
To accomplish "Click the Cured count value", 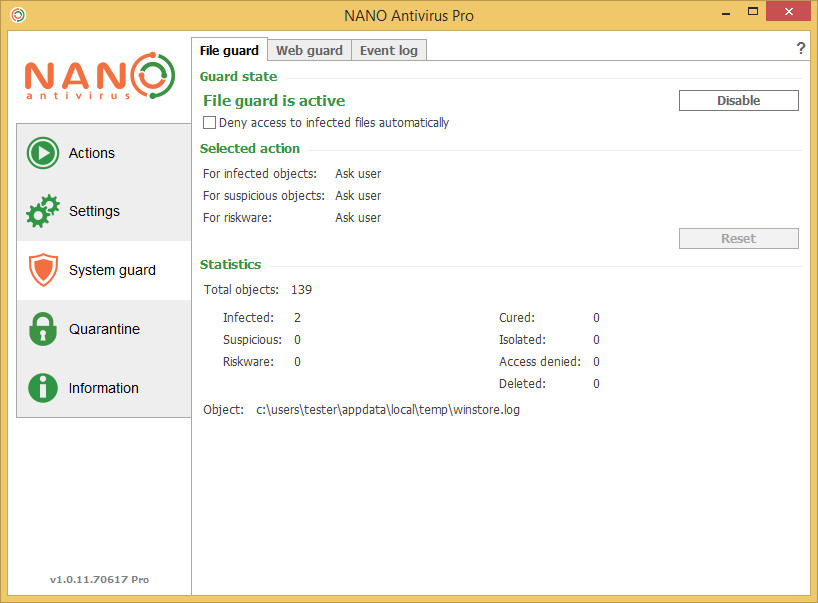I will (x=596, y=318).
